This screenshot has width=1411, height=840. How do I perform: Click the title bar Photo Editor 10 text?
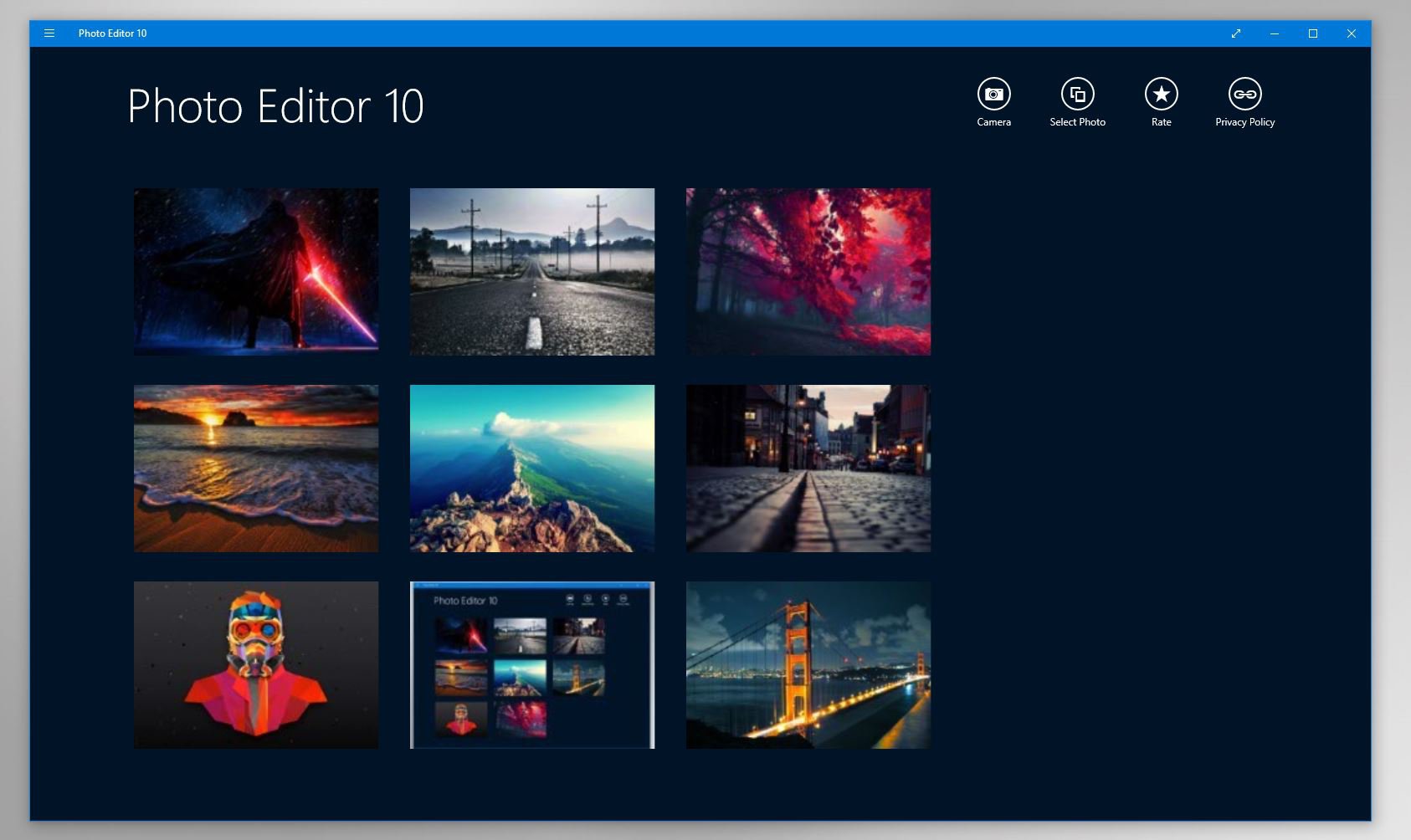tap(112, 33)
